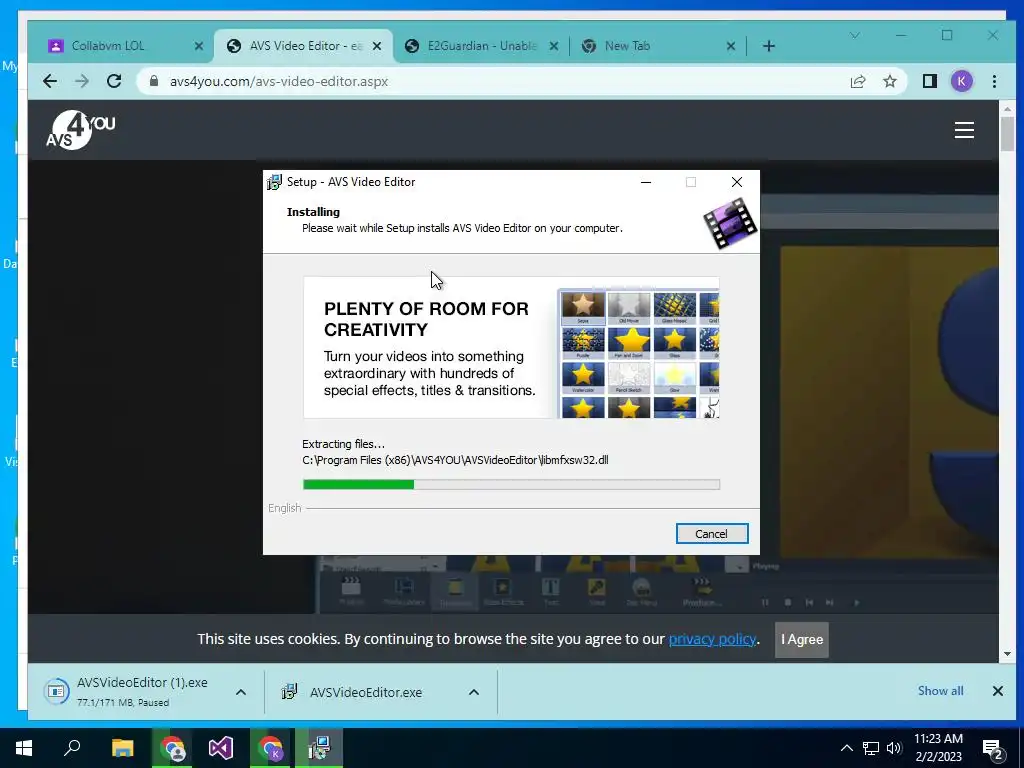Toggle the Chrome side panel

tap(929, 81)
